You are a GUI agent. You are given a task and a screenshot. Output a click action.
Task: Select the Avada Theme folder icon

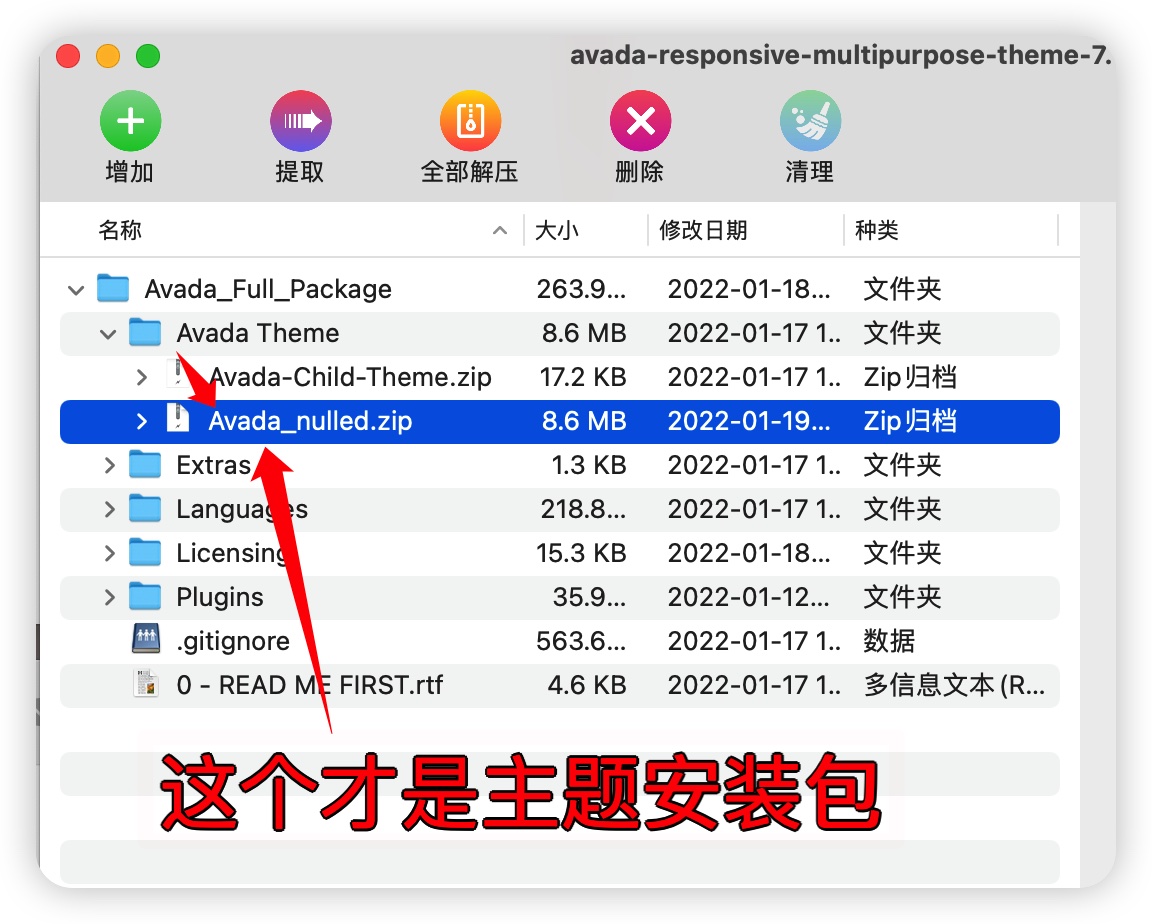click(145, 332)
